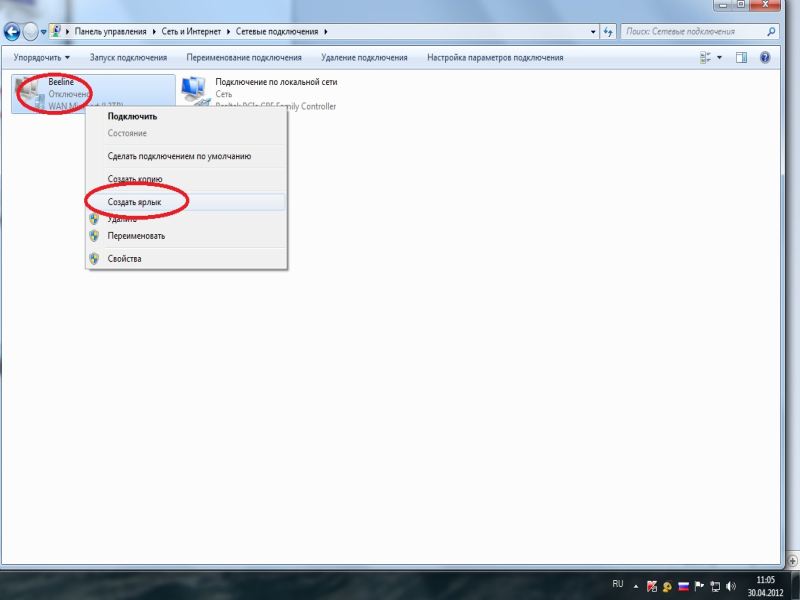Select Подключить in the context menu

click(132, 116)
